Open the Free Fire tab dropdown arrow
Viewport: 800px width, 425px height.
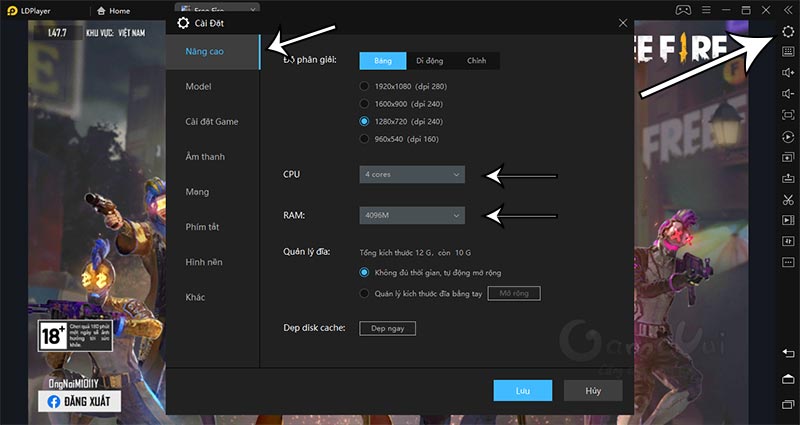253,10
